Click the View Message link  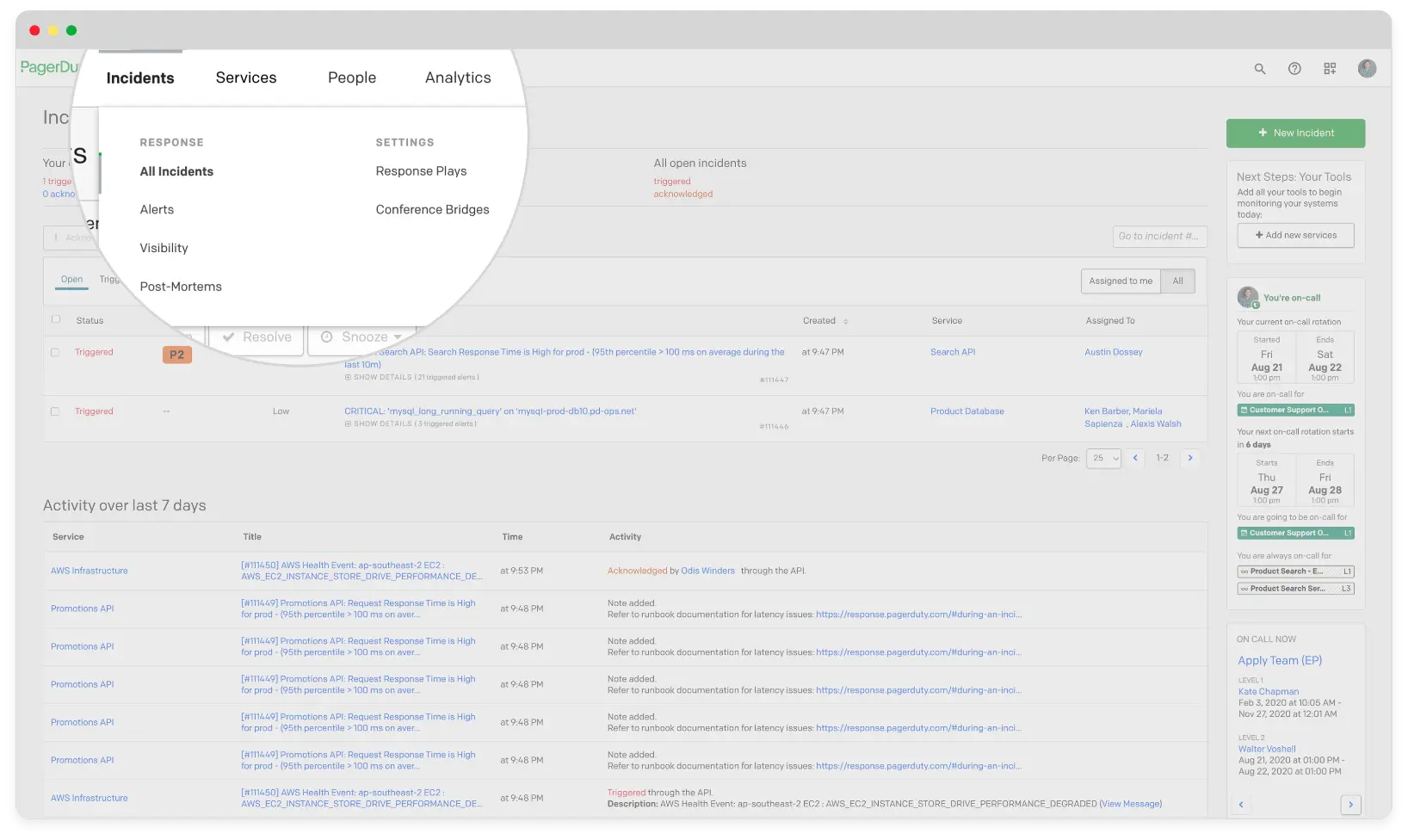coord(1131,804)
